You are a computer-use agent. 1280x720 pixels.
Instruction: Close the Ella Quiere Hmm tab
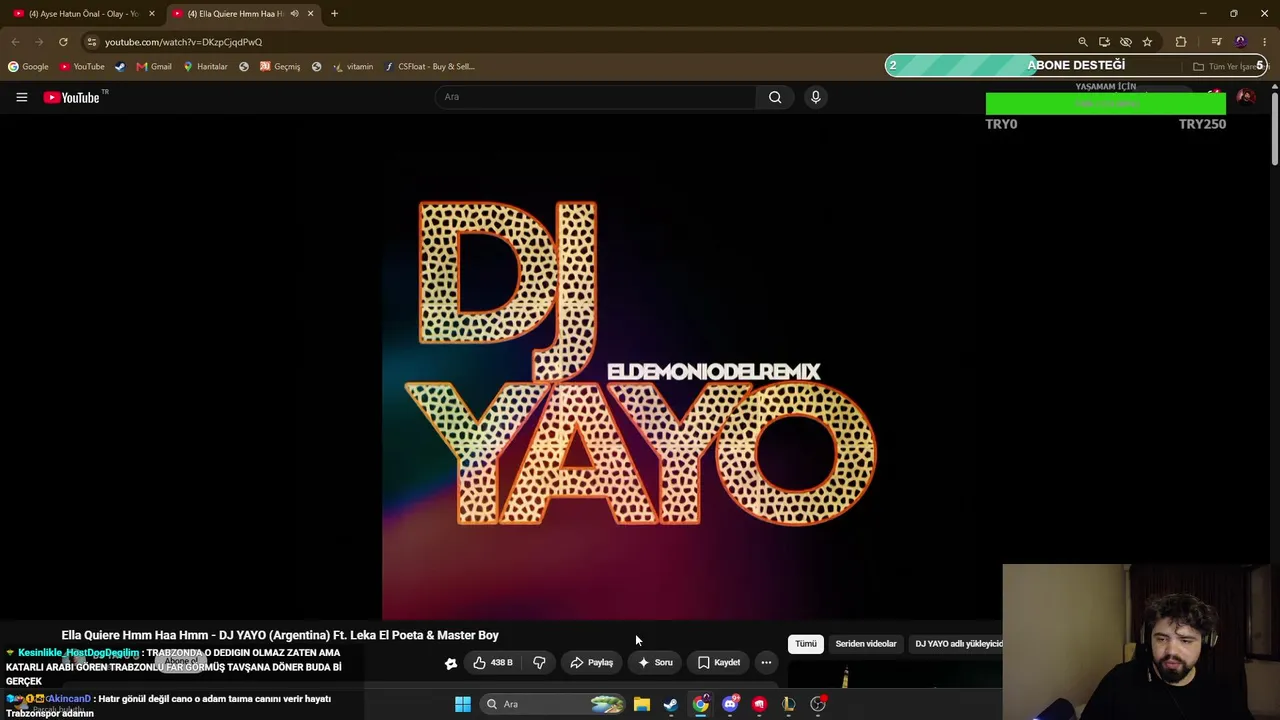click(310, 14)
